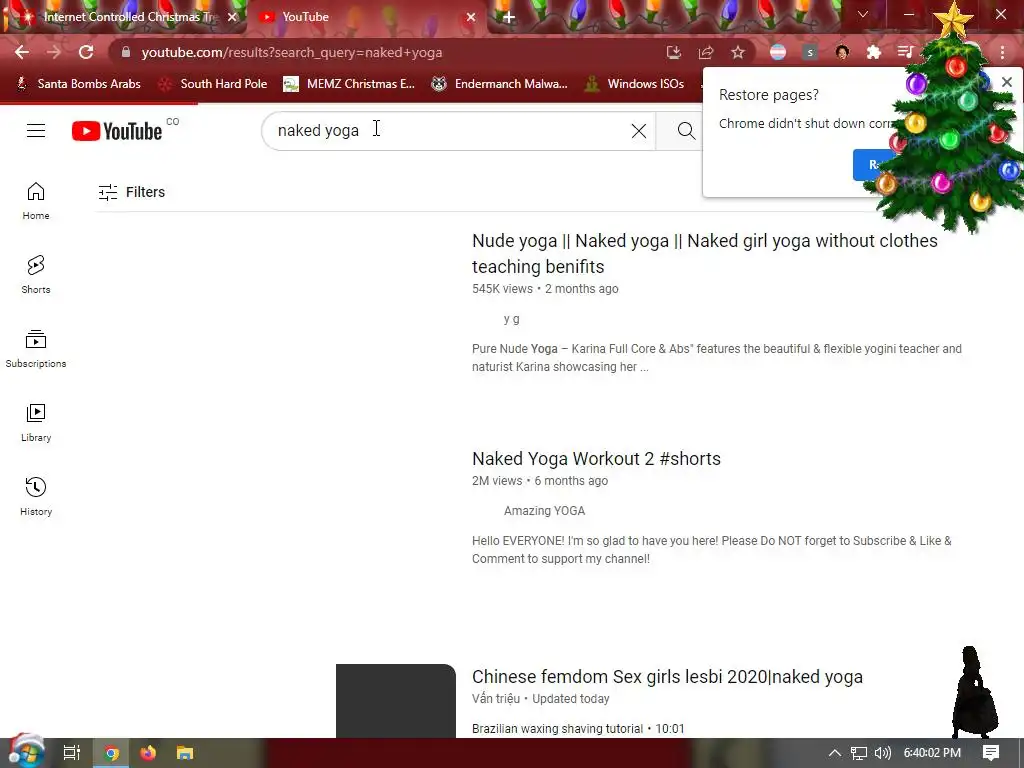Go back with the browser back arrow

22,52
